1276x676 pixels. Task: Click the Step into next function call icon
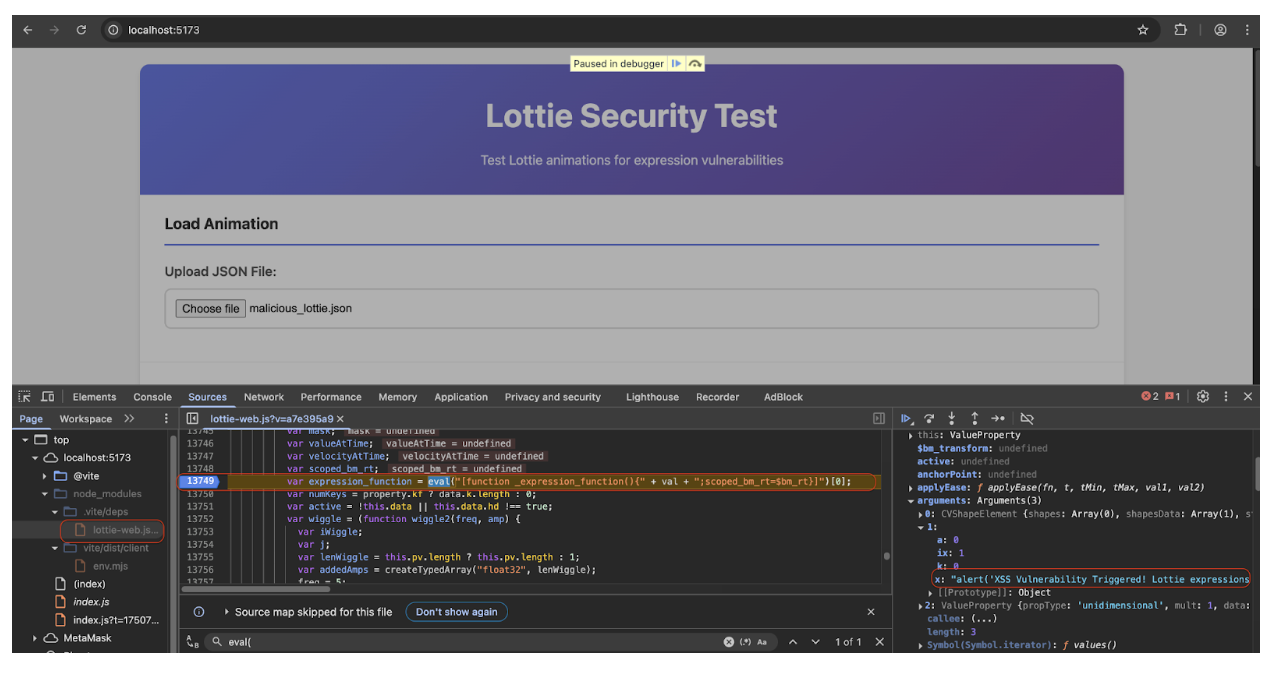pos(952,418)
